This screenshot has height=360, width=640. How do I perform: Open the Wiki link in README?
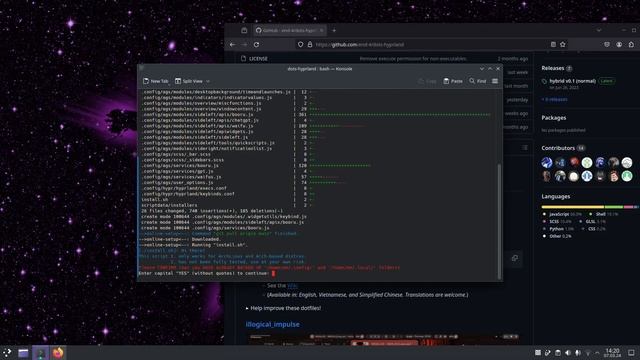point(292,286)
